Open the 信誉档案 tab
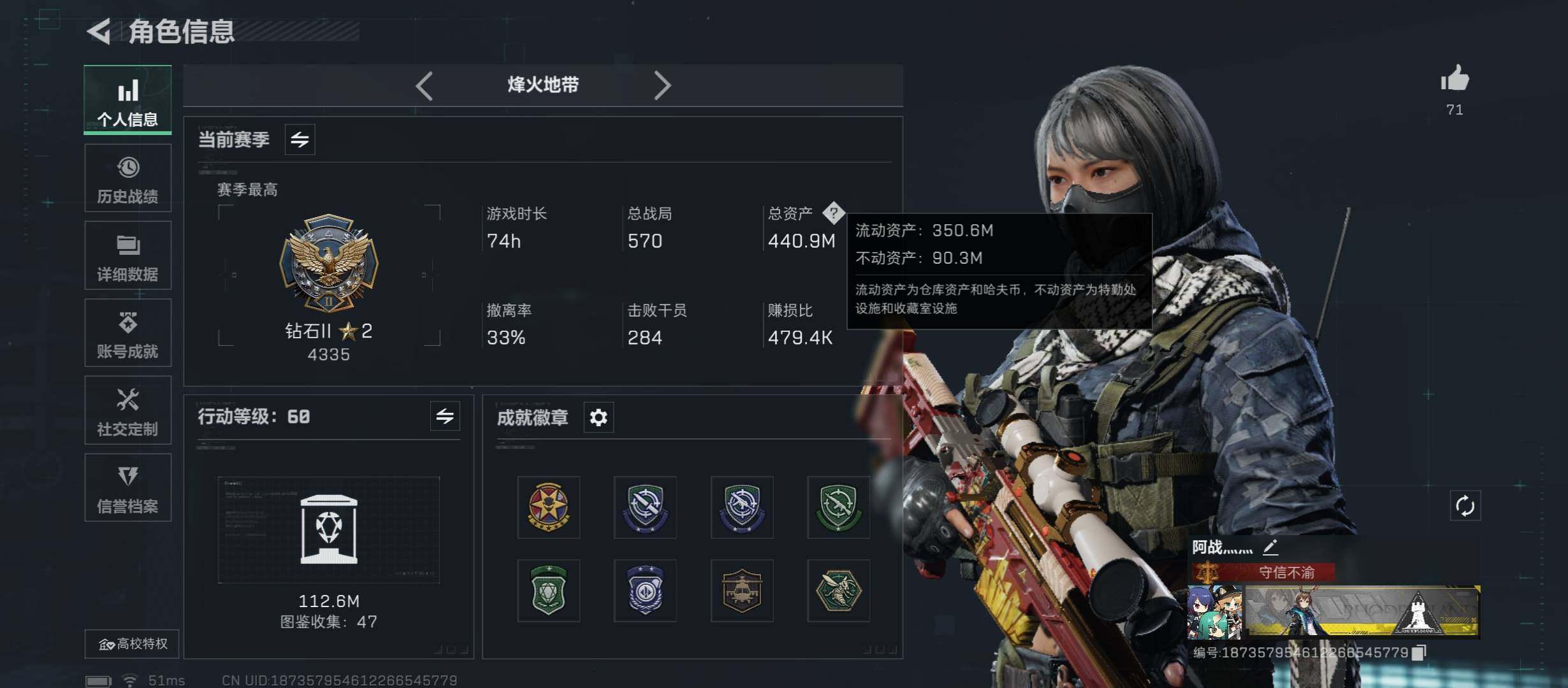 click(127, 488)
